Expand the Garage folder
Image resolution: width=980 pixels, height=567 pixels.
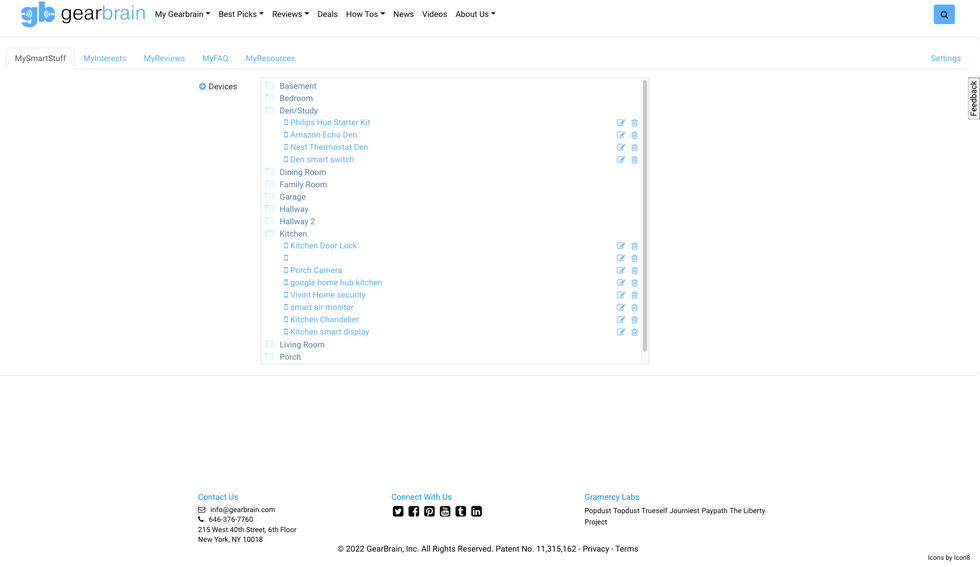click(269, 197)
